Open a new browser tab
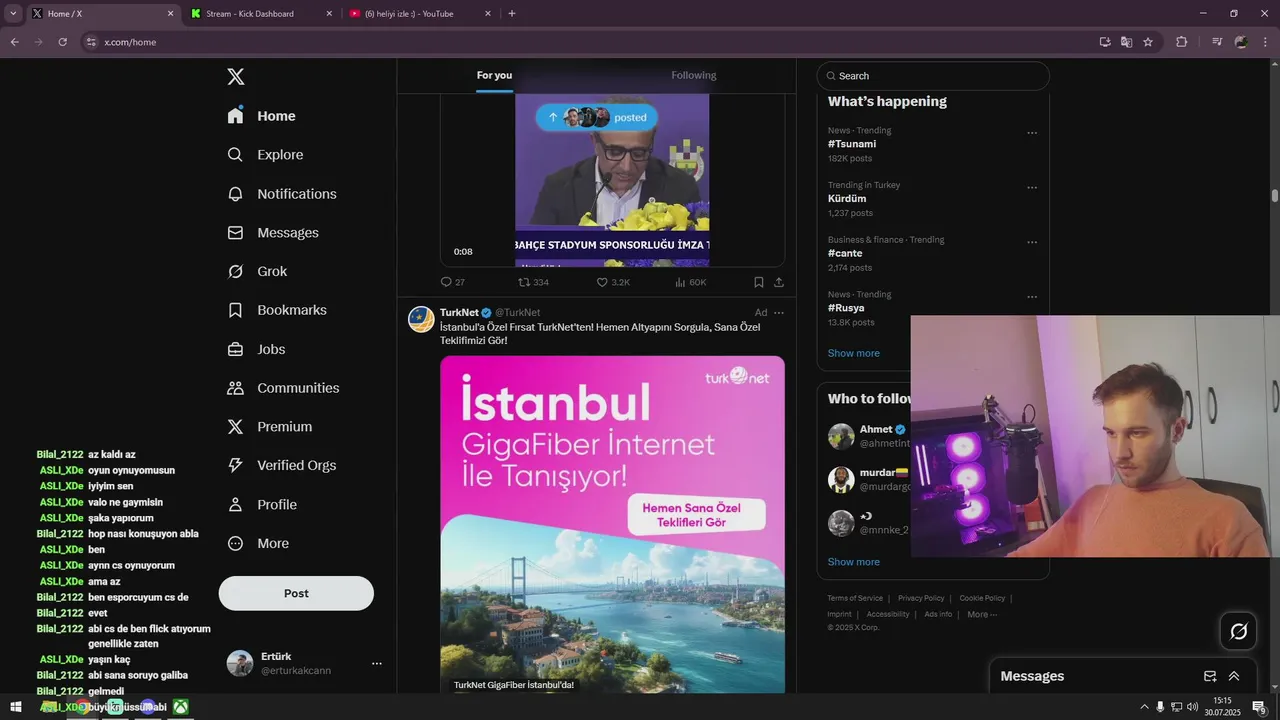Image resolution: width=1280 pixels, height=720 pixels. (x=512, y=14)
